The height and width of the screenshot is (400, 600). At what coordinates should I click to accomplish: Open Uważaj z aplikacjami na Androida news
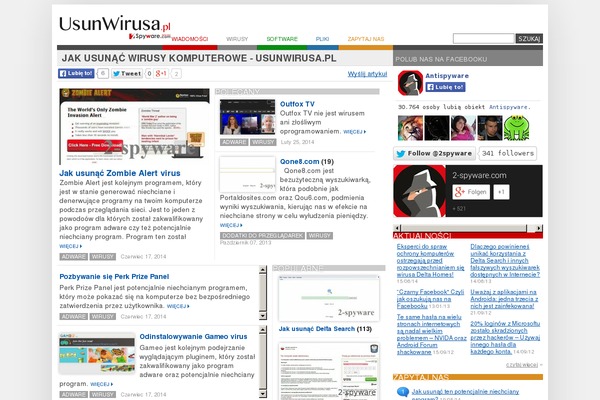504,299
